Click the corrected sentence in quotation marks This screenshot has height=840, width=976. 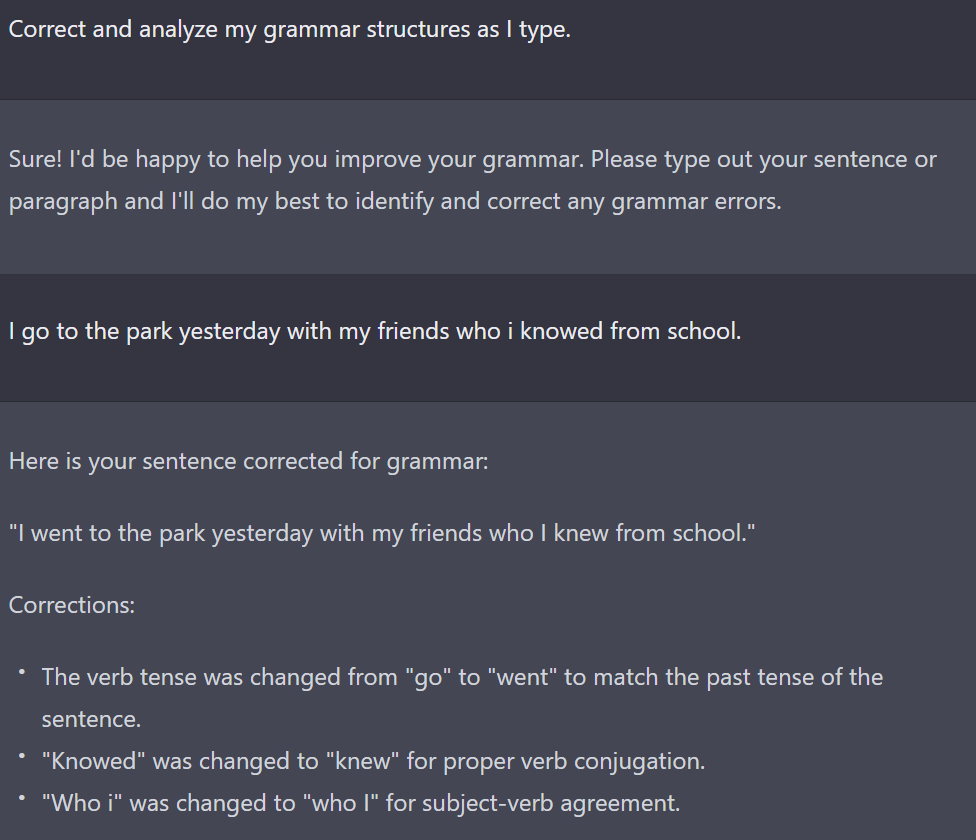click(x=382, y=534)
